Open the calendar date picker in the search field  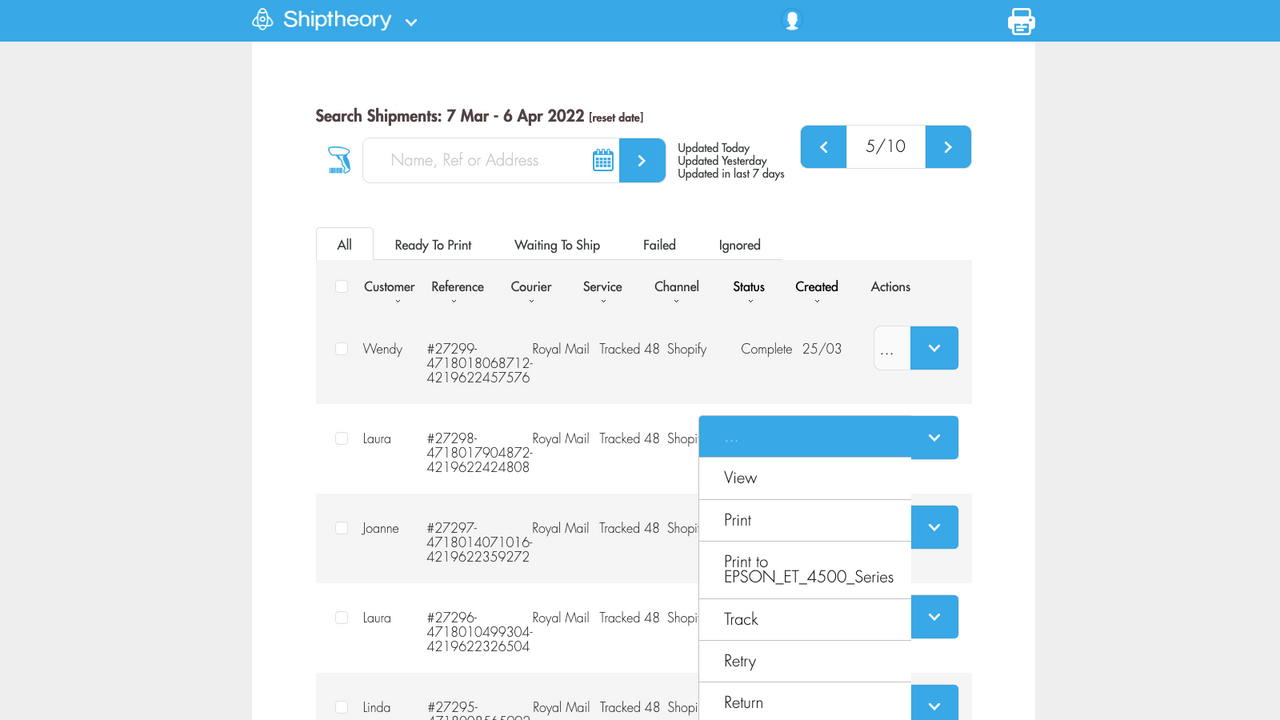pos(603,160)
